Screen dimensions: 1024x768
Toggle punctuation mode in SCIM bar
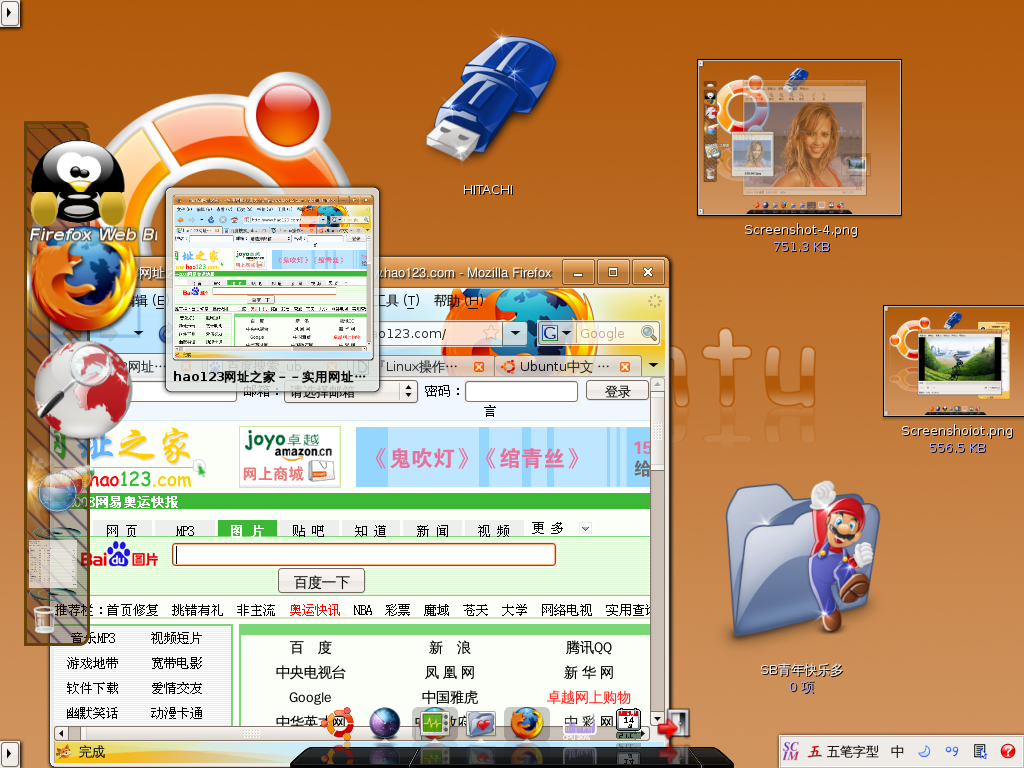(952, 752)
